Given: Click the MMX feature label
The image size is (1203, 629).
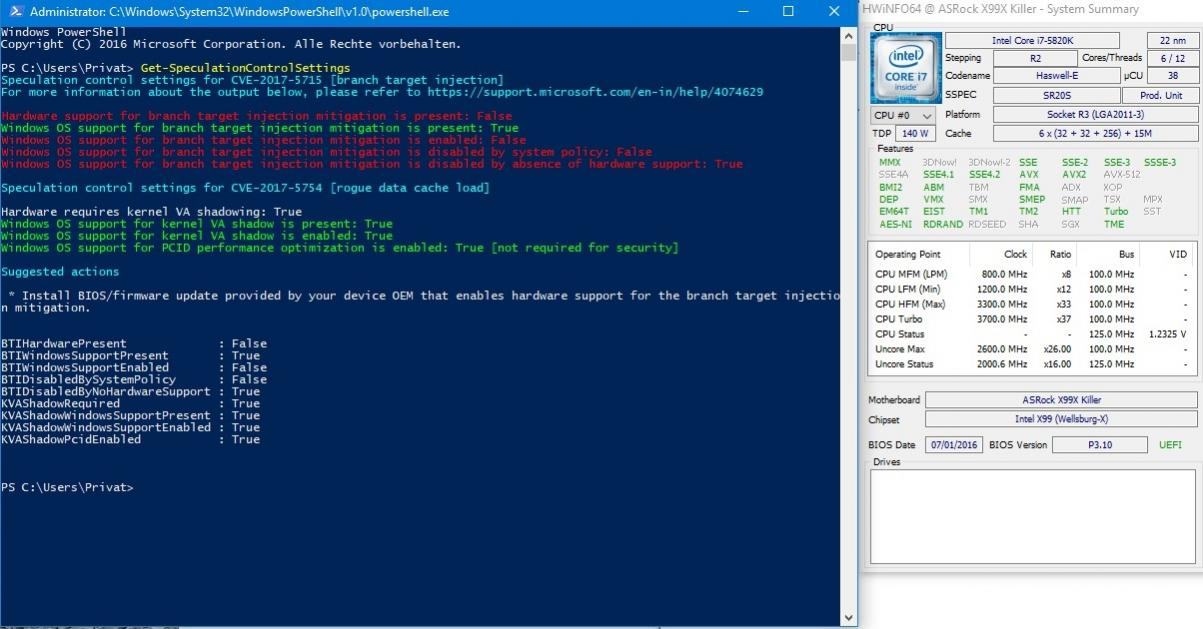Looking at the screenshot, I should click(890, 162).
